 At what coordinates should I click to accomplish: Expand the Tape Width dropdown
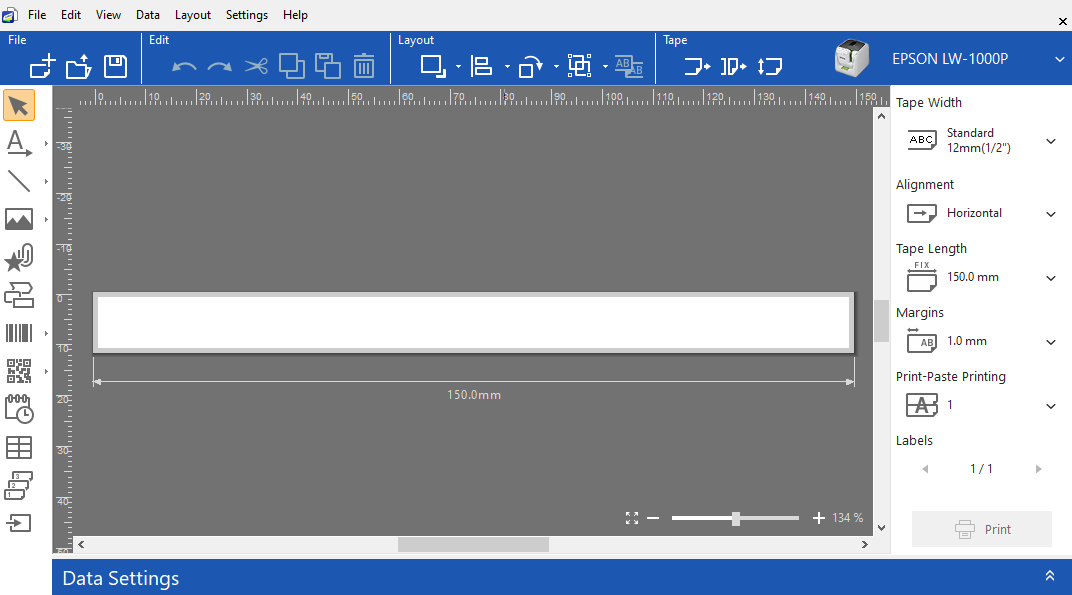[x=1051, y=142]
